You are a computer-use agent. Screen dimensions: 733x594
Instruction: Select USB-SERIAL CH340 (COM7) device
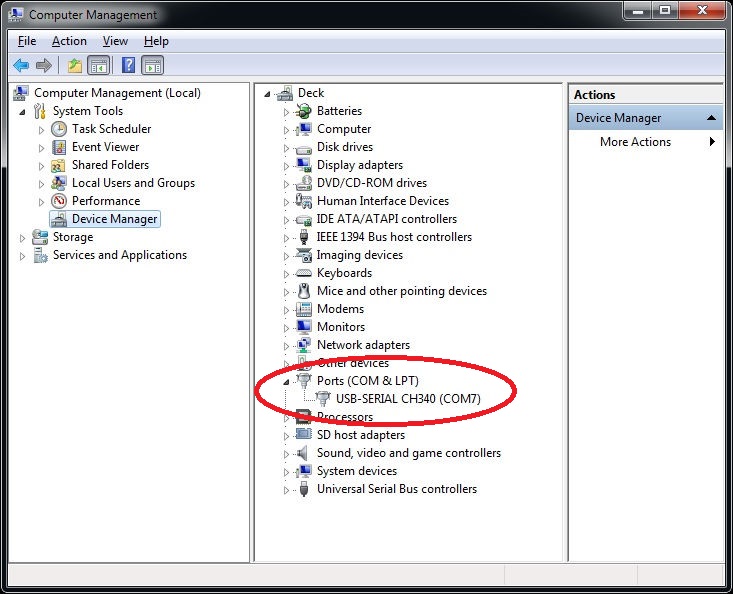tap(408, 399)
